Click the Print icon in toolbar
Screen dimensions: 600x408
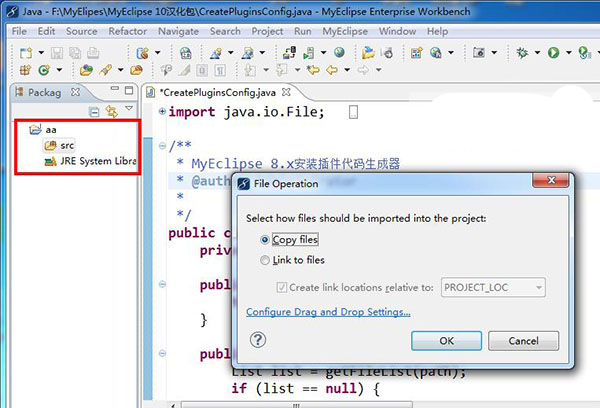(93, 53)
